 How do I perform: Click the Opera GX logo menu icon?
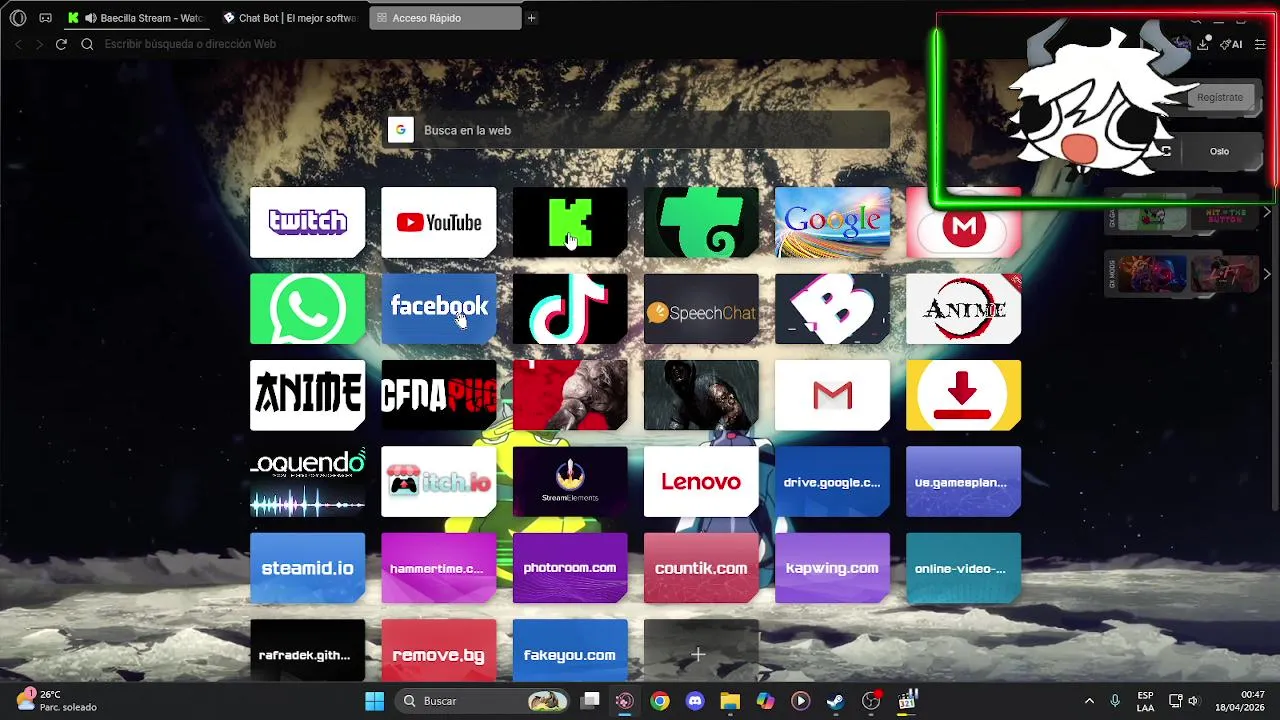click(x=17, y=18)
